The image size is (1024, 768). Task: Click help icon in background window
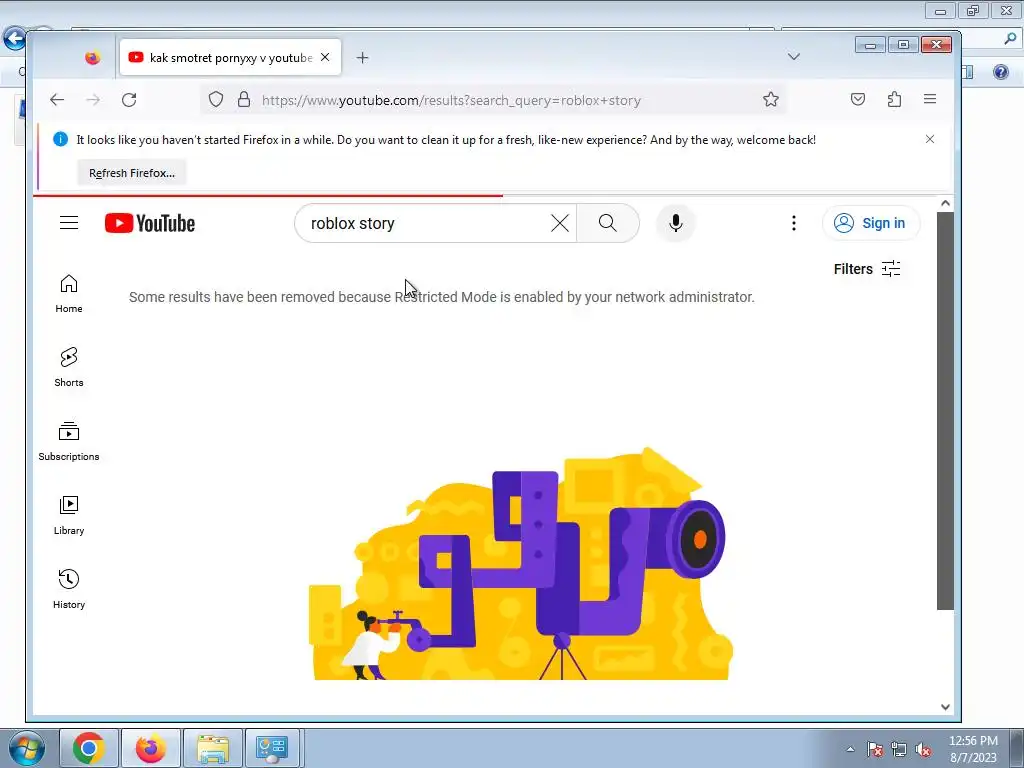coord(1000,72)
